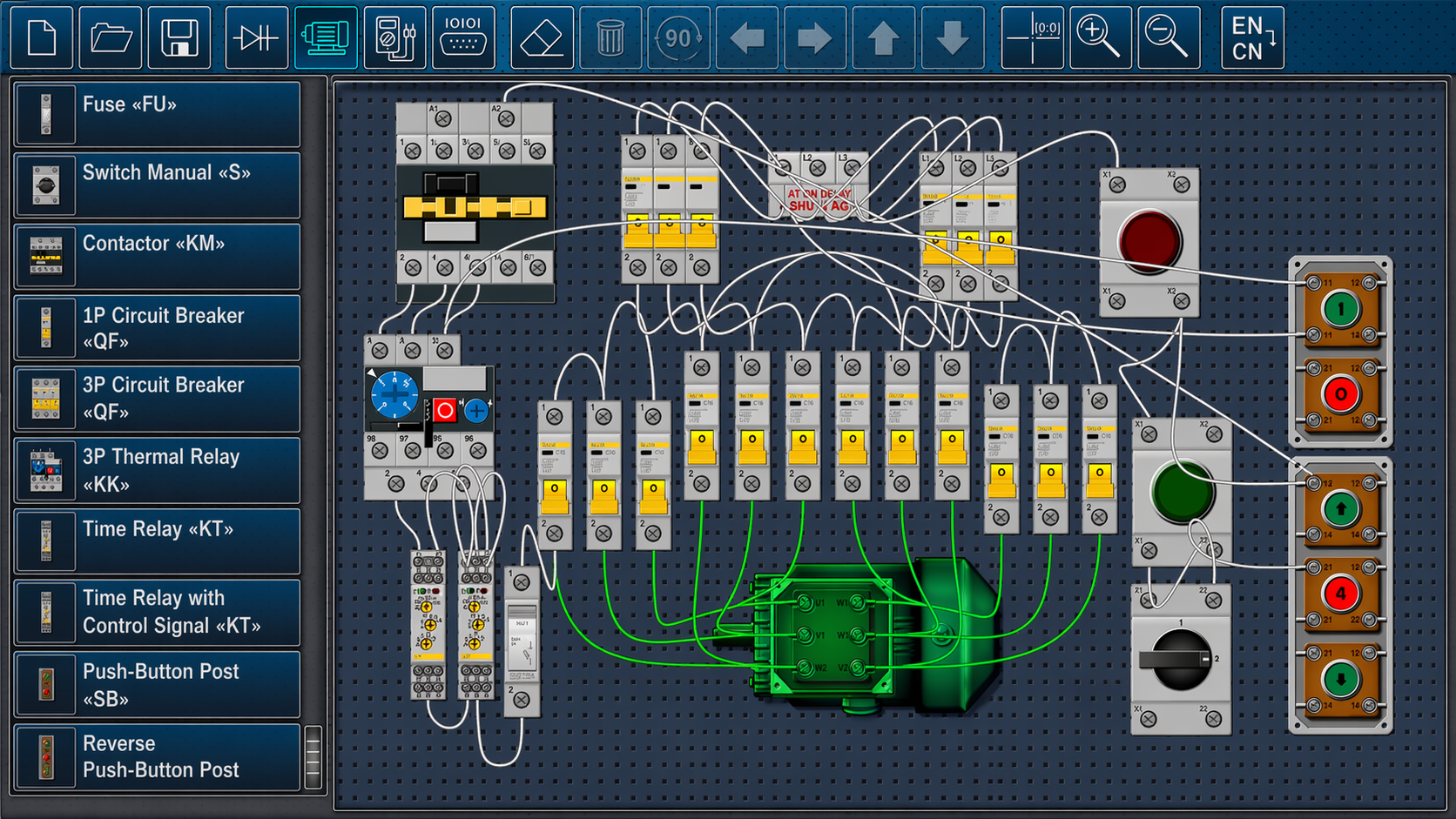Switch language using the EN/CN toggle
Image resolution: width=1456 pixels, height=819 pixels.
[x=1250, y=37]
